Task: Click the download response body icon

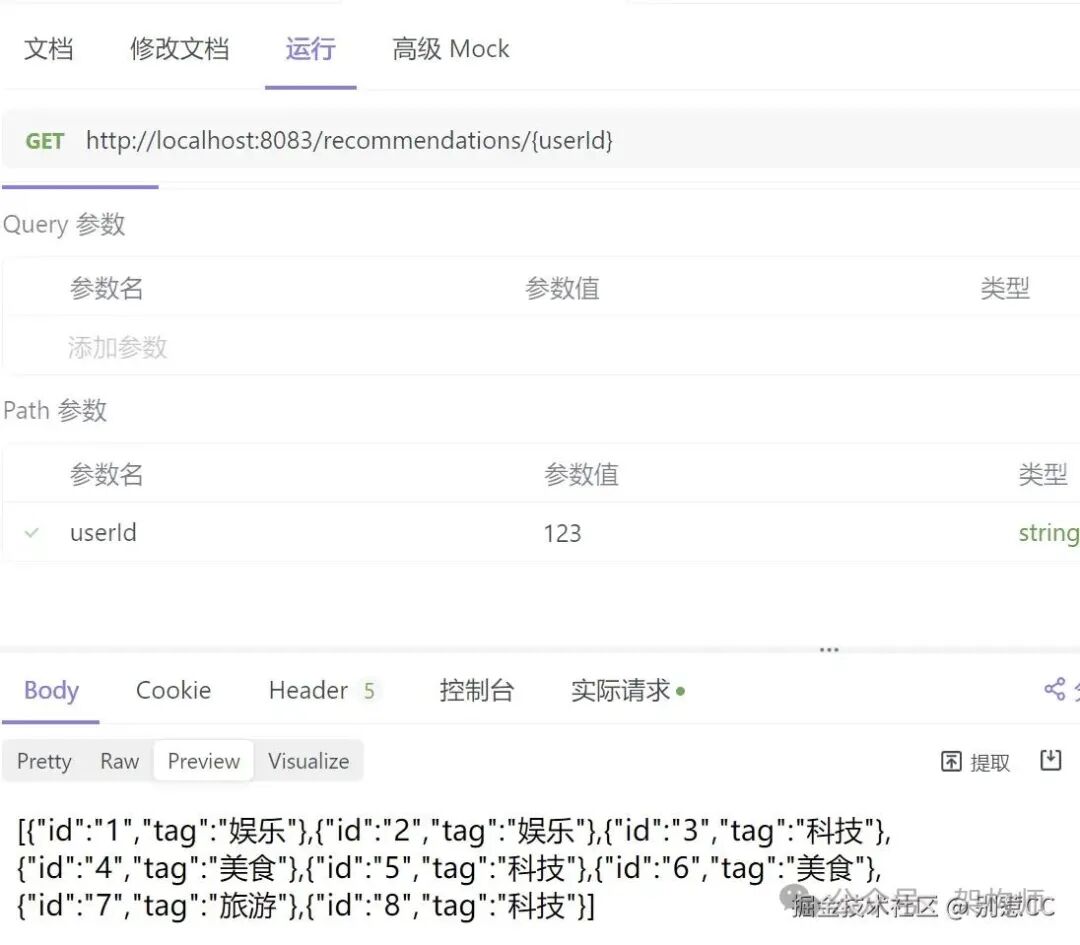Action: pyautogui.click(x=1051, y=761)
